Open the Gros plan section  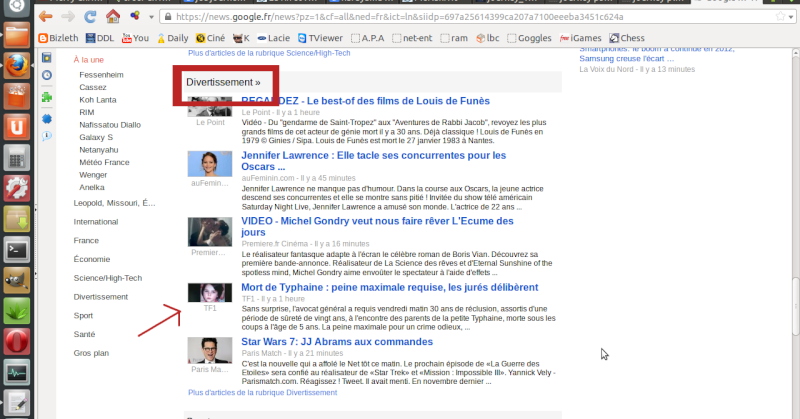(x=91, y=353)
